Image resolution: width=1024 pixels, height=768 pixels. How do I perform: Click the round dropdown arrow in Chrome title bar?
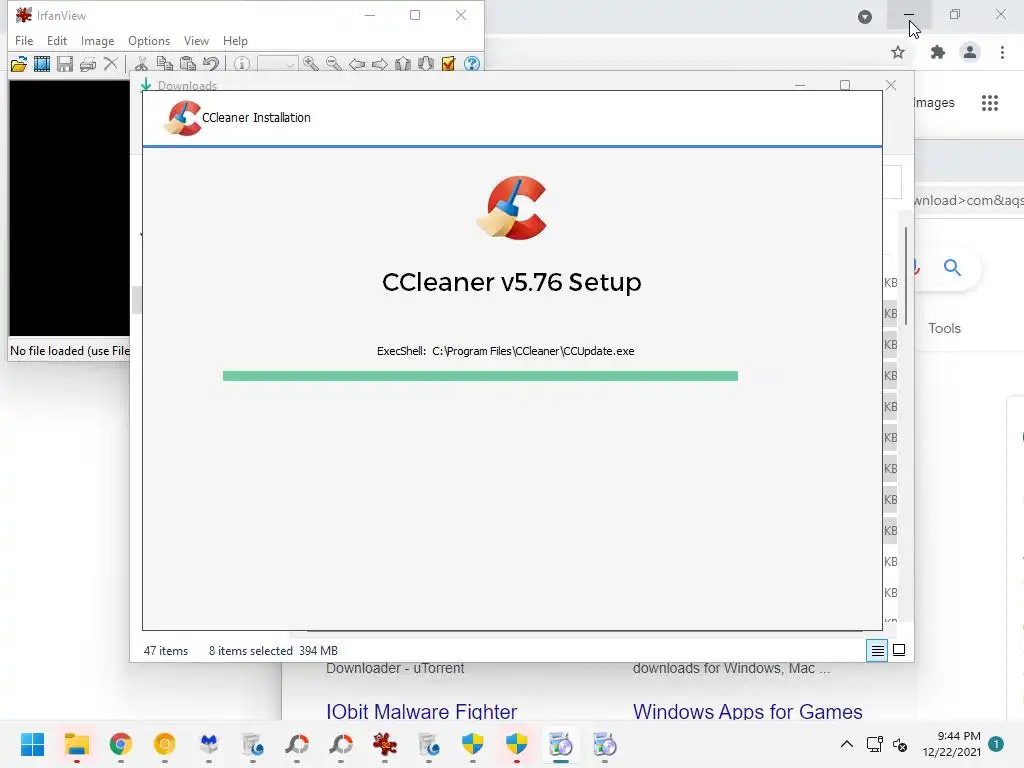pyautogui.click(x=865, y=17)
